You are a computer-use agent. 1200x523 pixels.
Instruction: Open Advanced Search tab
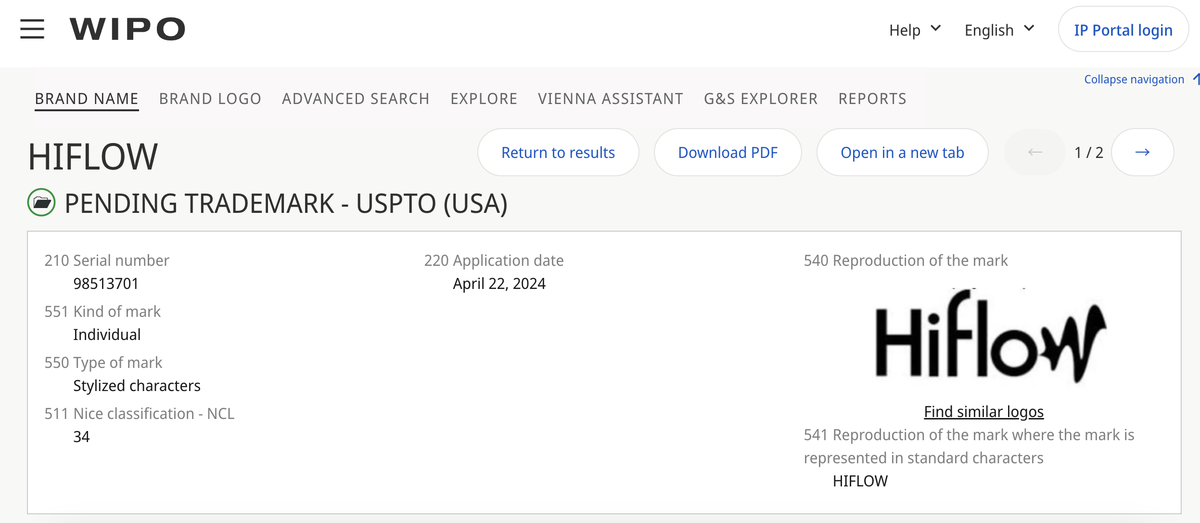pos(356,99)
